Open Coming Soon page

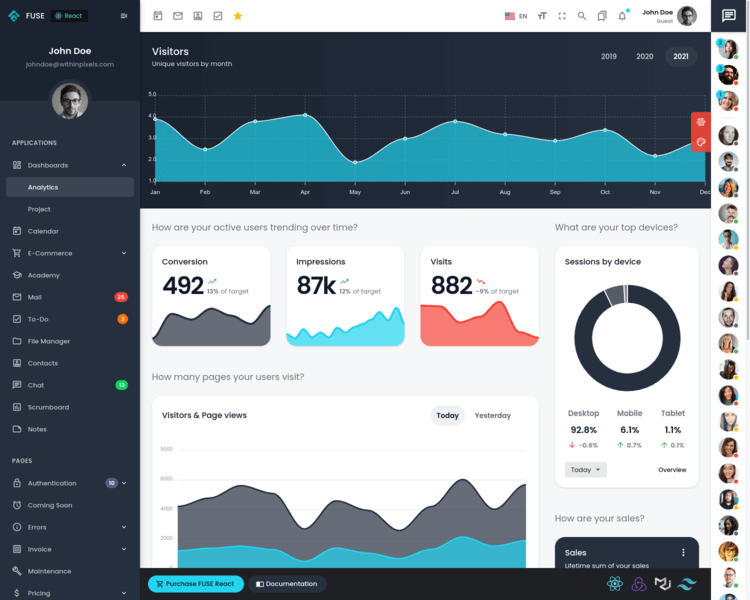click(x=70, y=505)
